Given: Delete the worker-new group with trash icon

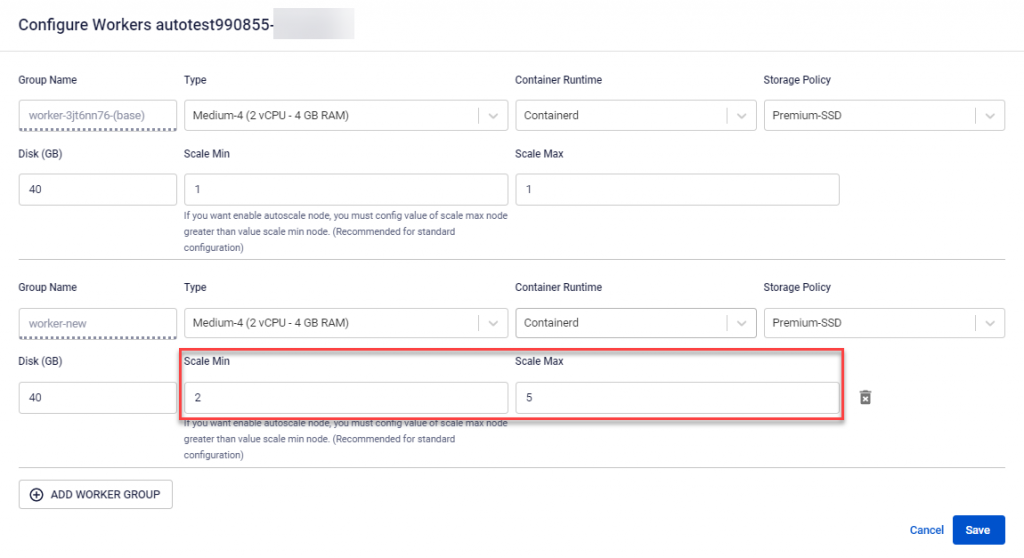Looking at the screenshot, I should 866,397.
